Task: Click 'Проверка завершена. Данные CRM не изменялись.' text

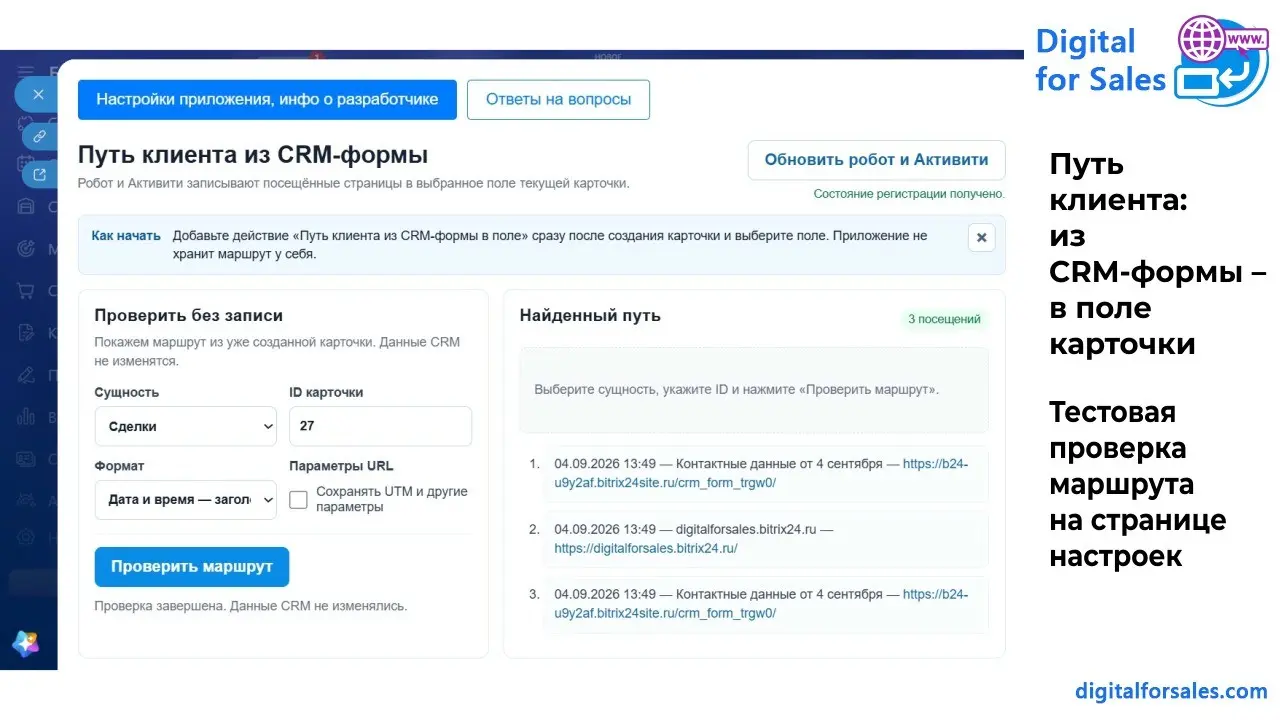Action: [x=251, y=606]
